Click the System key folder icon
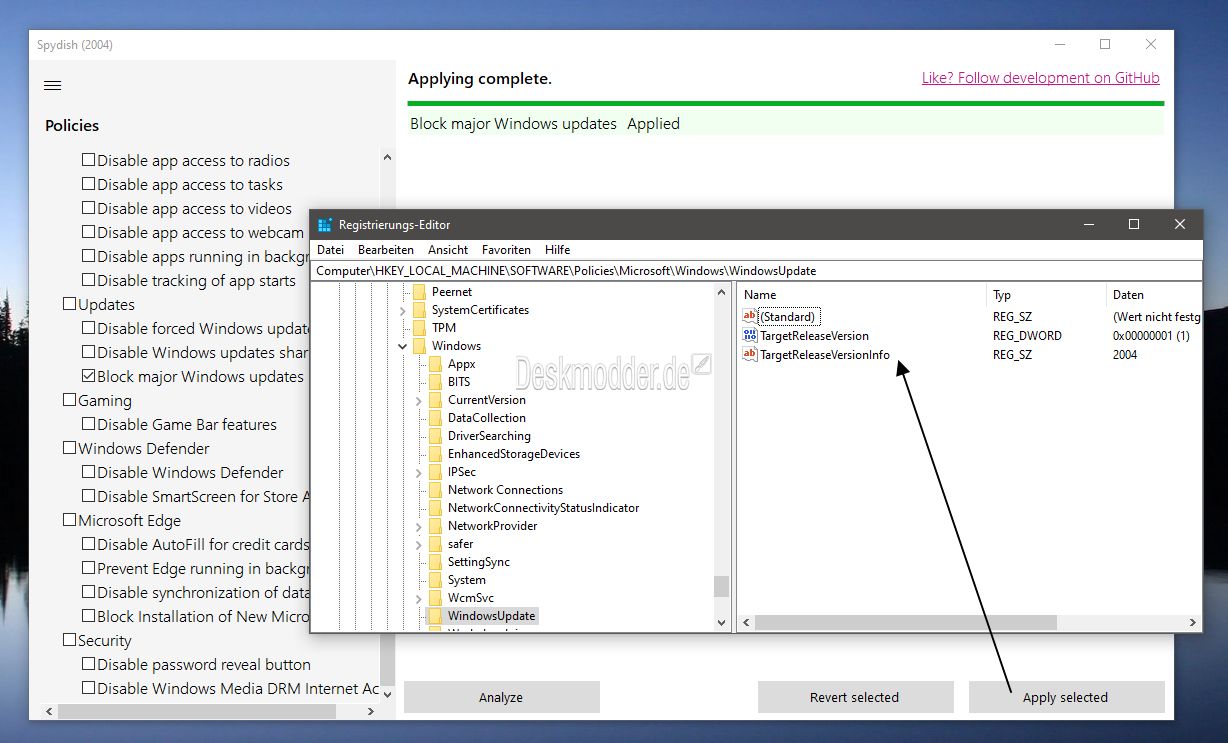Screen dimensions: 1228x743 435,580
